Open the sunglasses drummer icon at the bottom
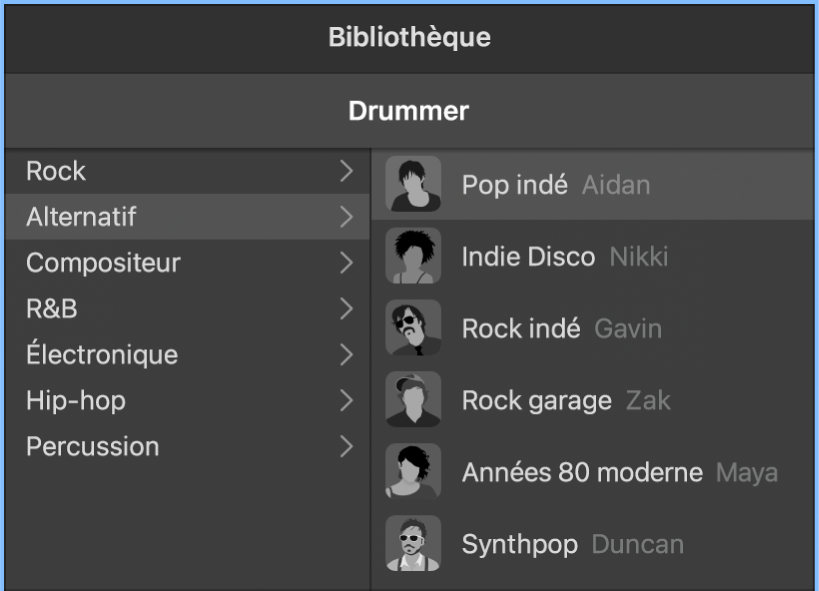This screenshot has height=591, width=819. click(414, 543)
